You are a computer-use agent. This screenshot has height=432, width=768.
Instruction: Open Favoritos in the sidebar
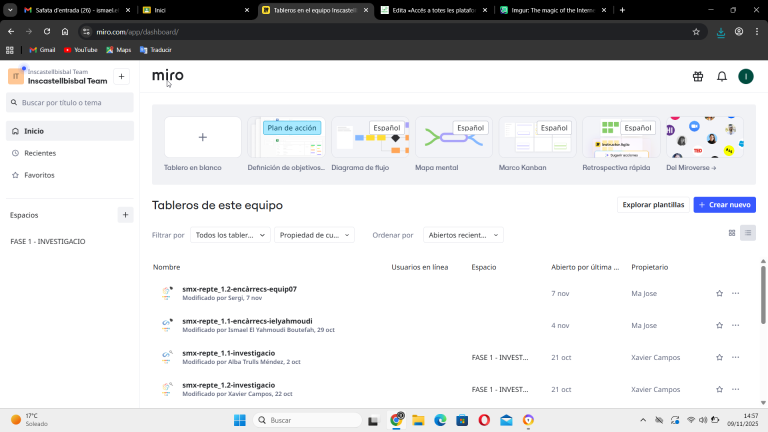pos(39,175)
